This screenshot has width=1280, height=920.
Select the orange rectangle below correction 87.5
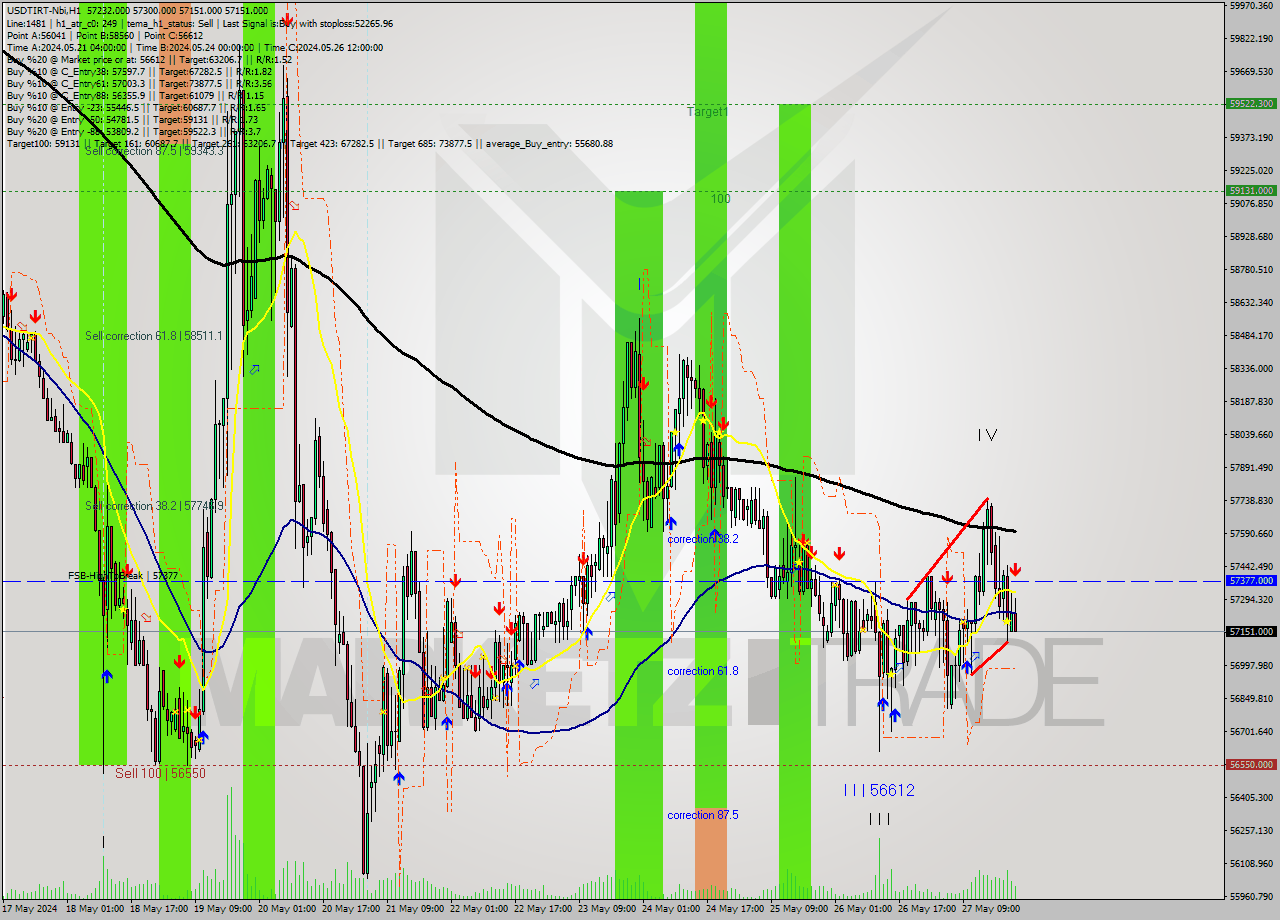pyautogui.click(x=711, y=853)
